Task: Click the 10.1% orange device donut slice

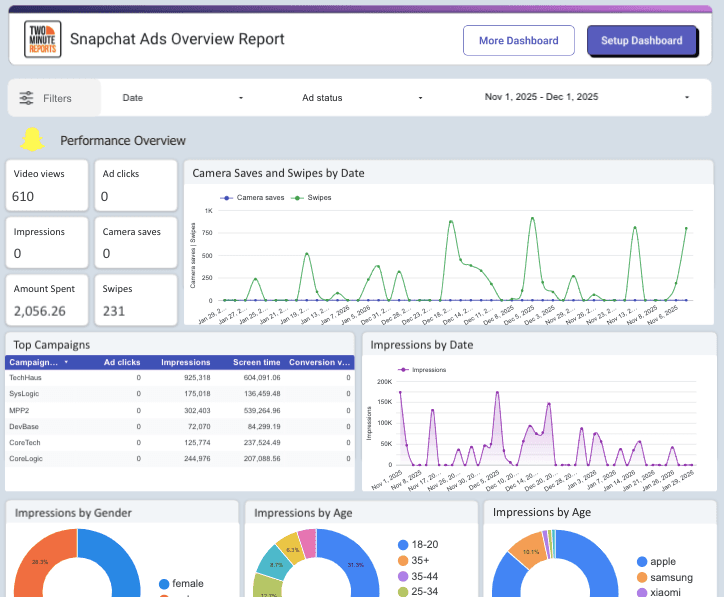Action: [x=531, y=551]
